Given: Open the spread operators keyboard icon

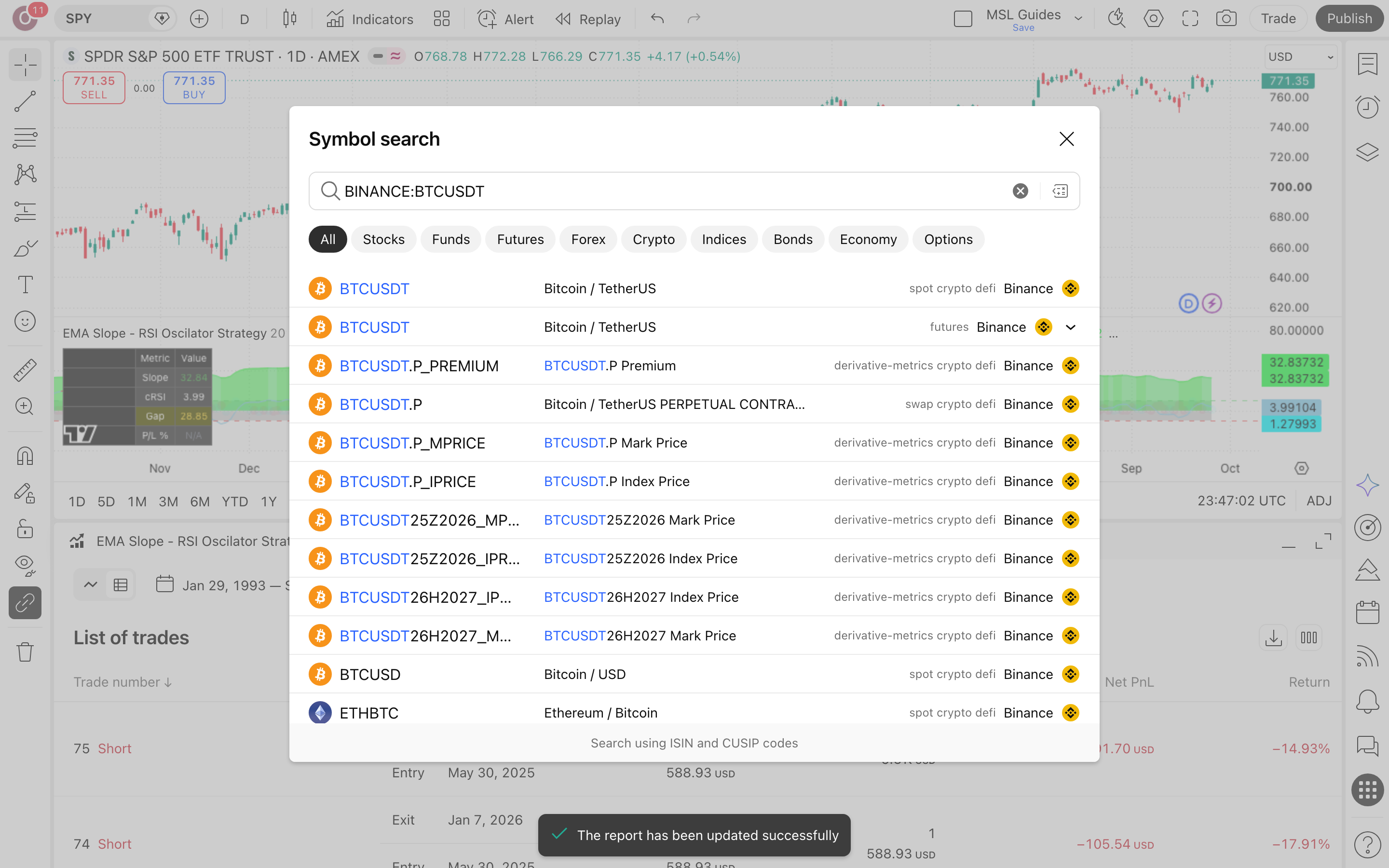Looking at the screenshot, I should [1060, 191].
